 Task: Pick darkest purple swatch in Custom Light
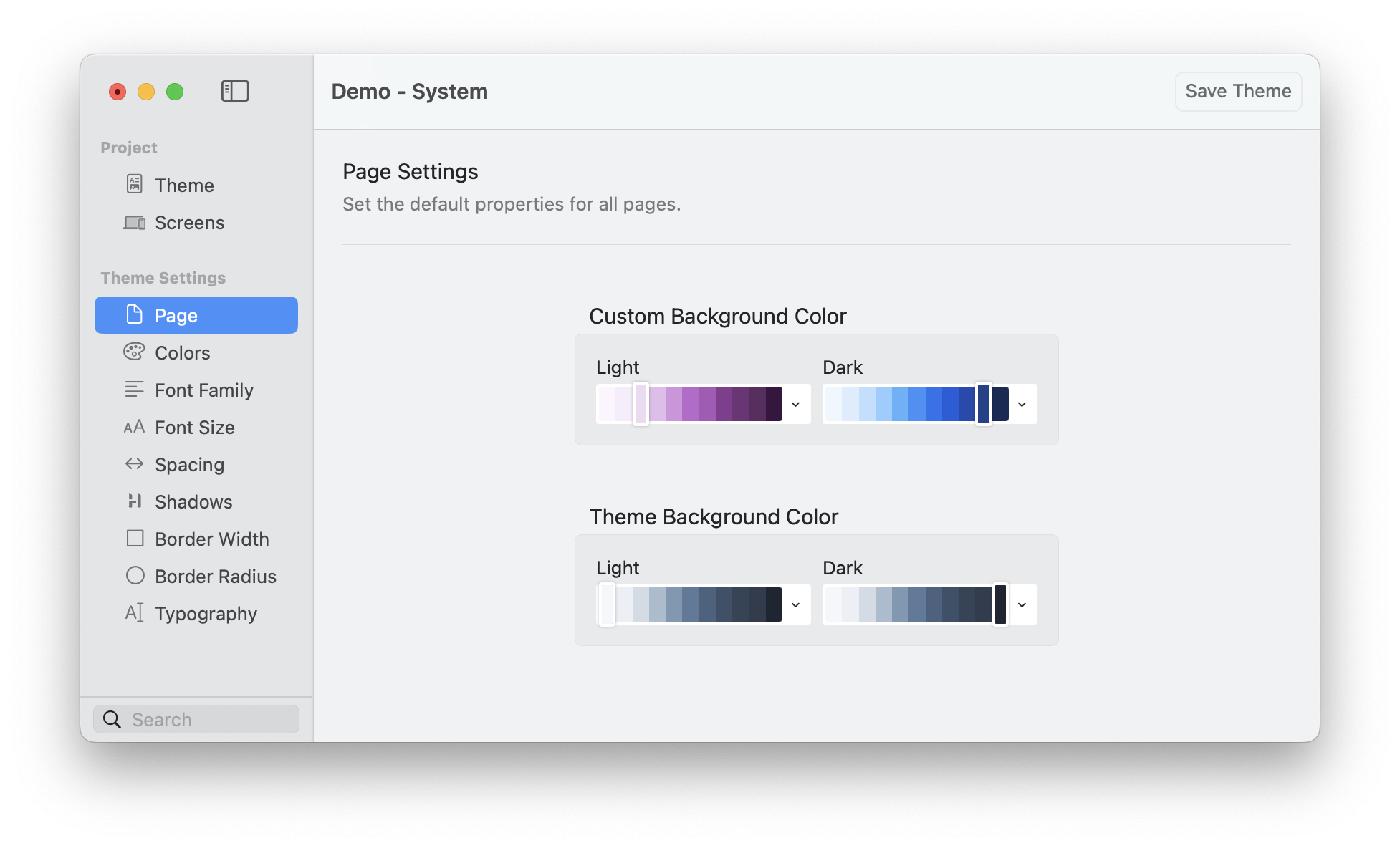click(774, 404)
